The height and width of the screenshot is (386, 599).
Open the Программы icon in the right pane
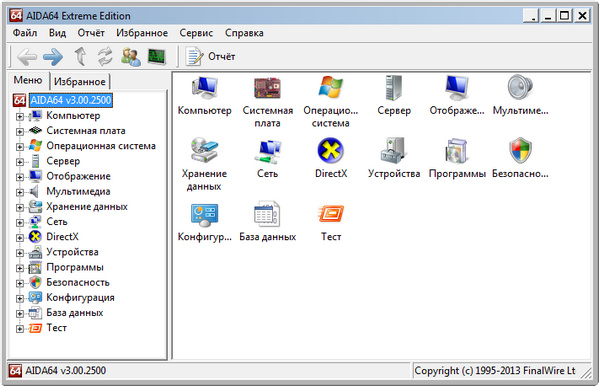(457, 151)
